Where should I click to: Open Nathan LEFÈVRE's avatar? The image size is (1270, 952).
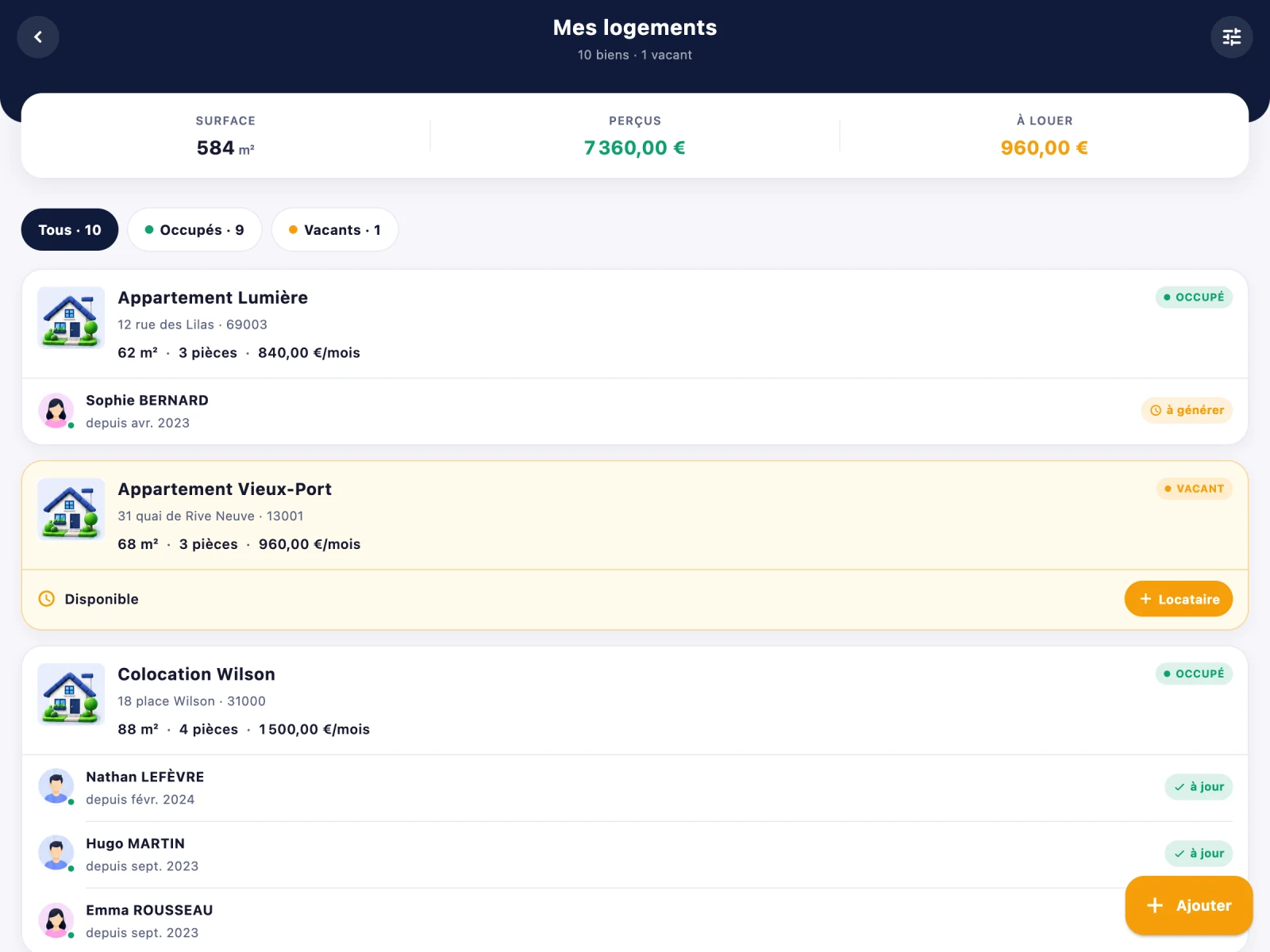(56, 787)
